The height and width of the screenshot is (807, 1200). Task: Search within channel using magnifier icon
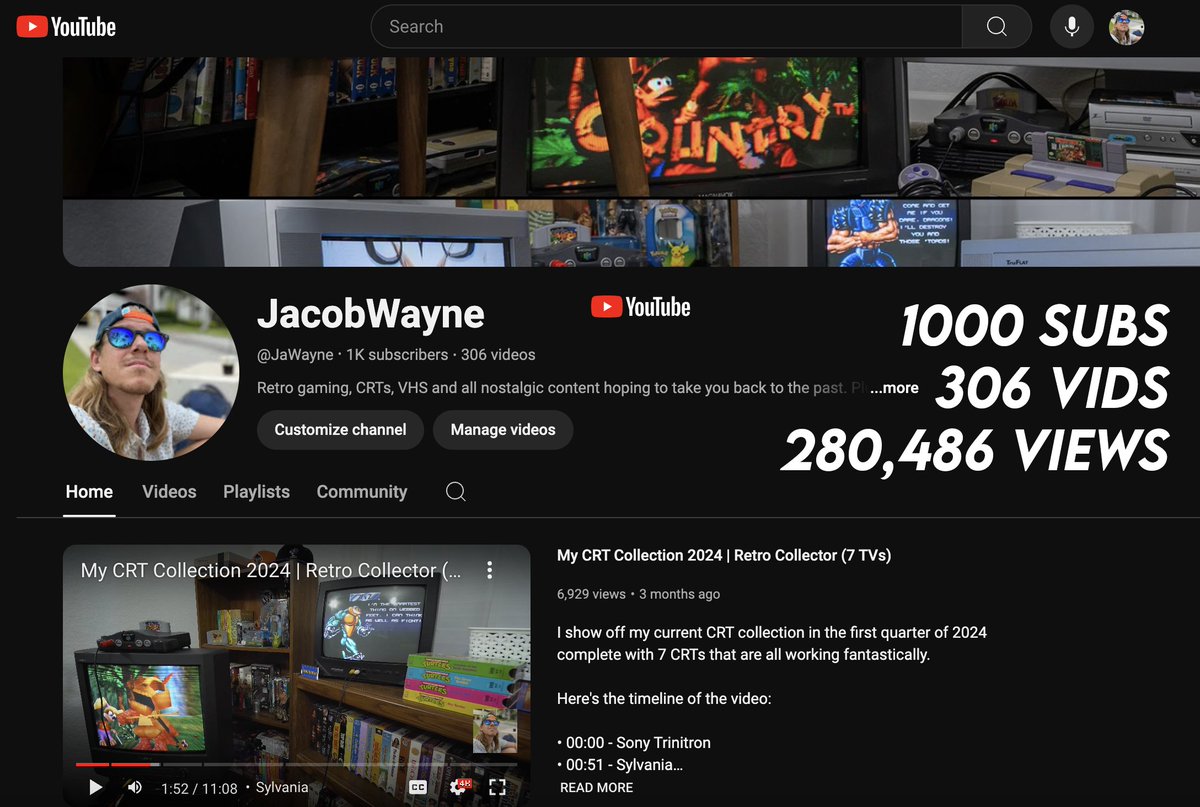pos(456,492)
